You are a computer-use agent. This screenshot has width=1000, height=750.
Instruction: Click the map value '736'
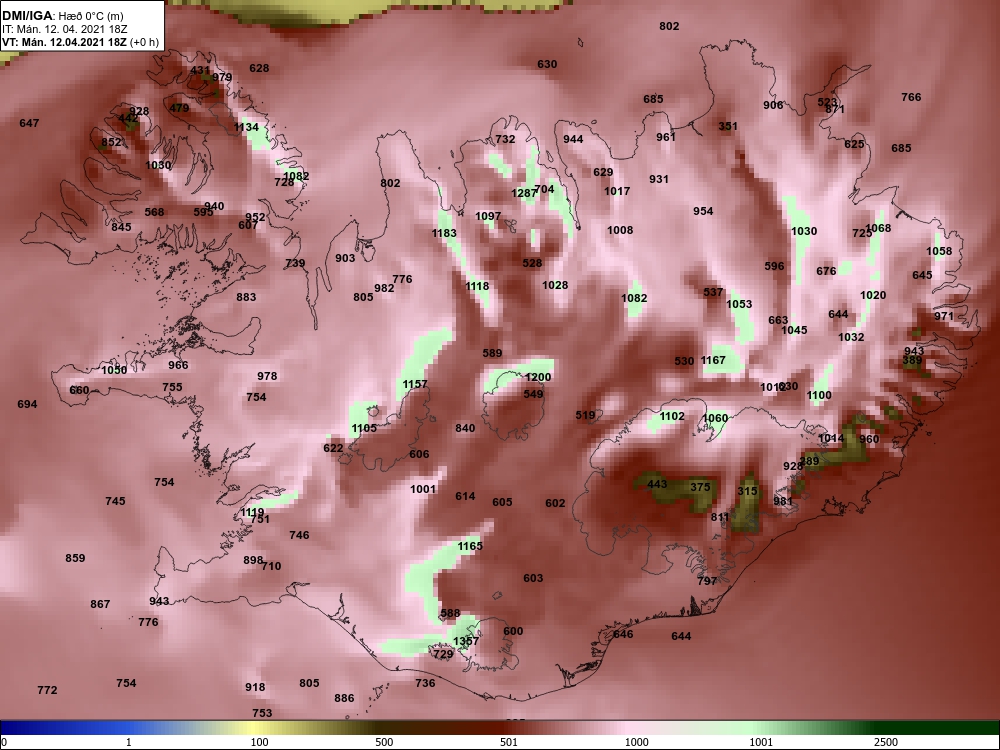425,683
